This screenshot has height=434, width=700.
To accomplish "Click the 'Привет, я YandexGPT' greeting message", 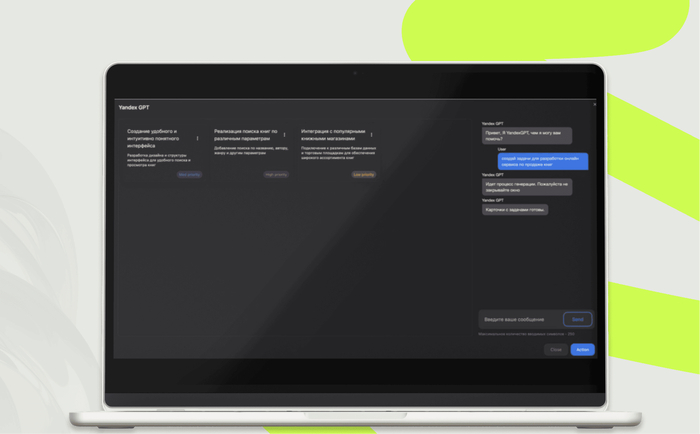I will 526,135.
